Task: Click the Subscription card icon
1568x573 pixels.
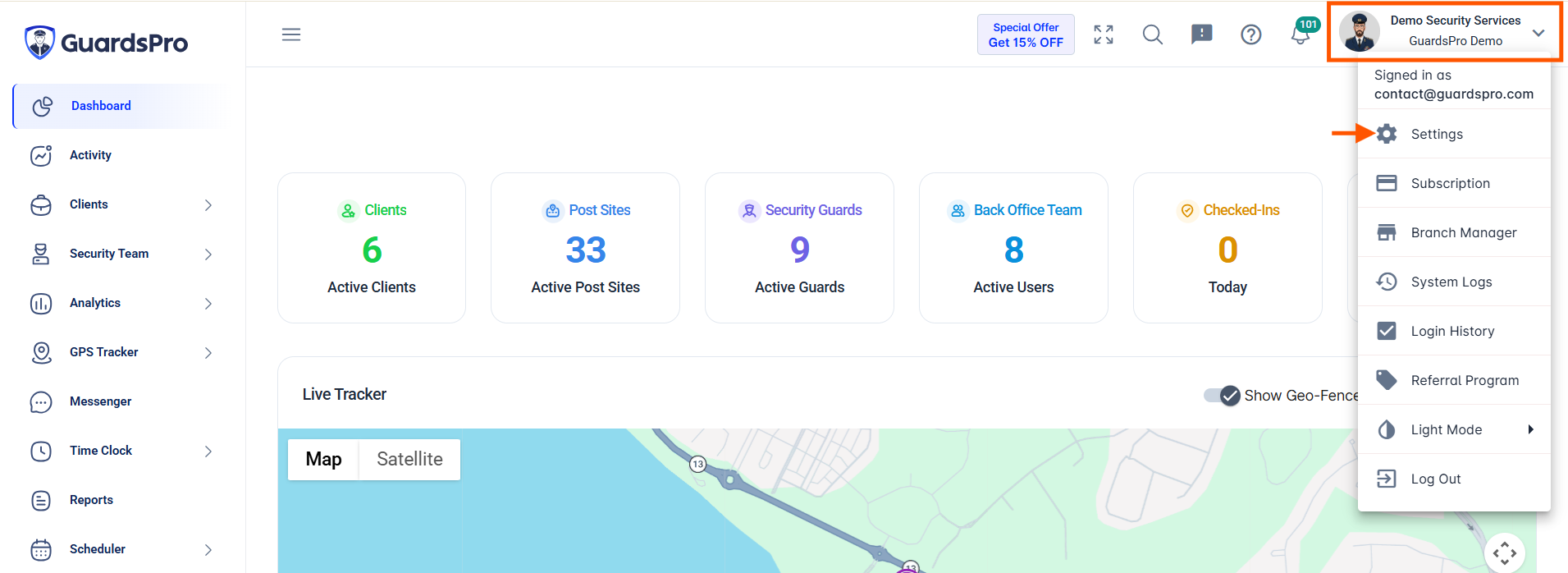Action: tap(1387, 183)
